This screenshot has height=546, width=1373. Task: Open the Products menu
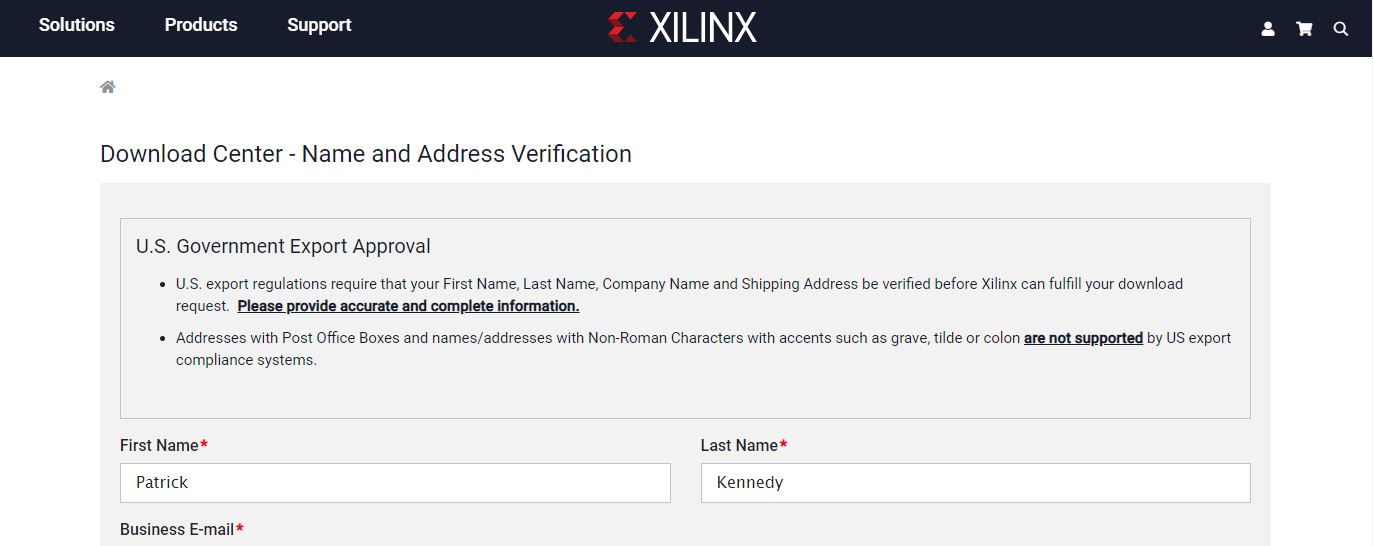[x=201, y=25]
